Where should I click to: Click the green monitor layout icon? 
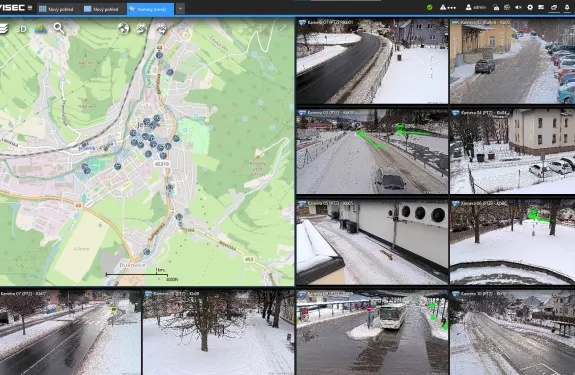point(507,7)
